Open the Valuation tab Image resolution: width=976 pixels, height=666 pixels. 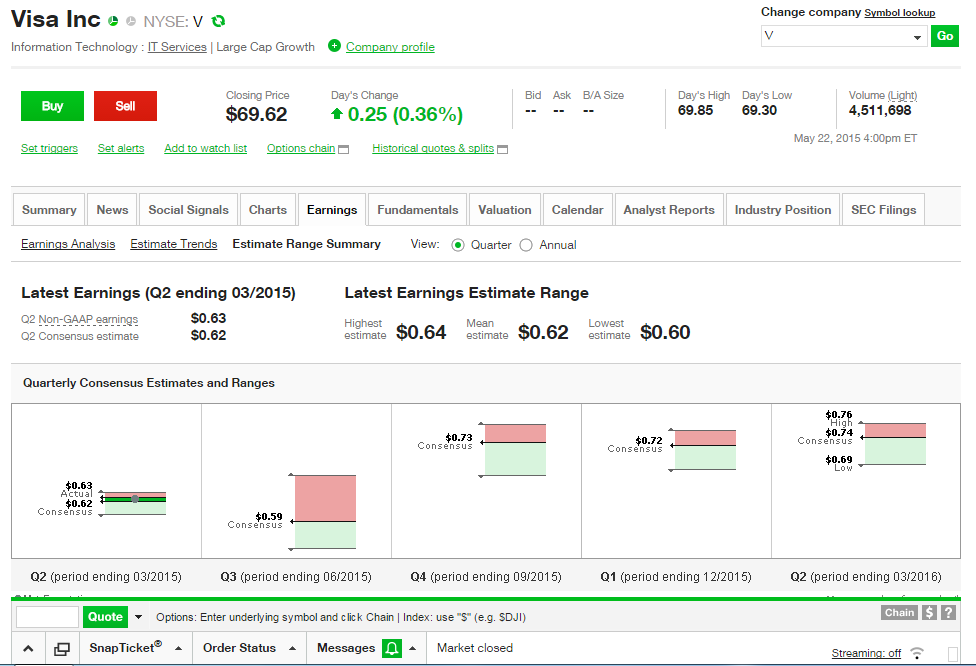pyautogui.click(x=505, y=210)
